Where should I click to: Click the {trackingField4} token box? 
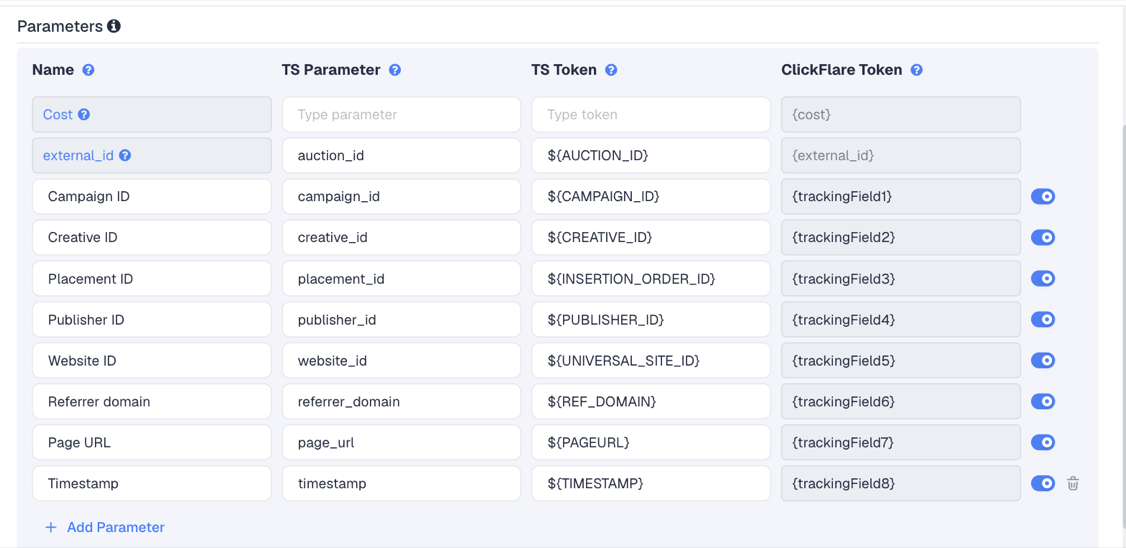click(901, 320)
